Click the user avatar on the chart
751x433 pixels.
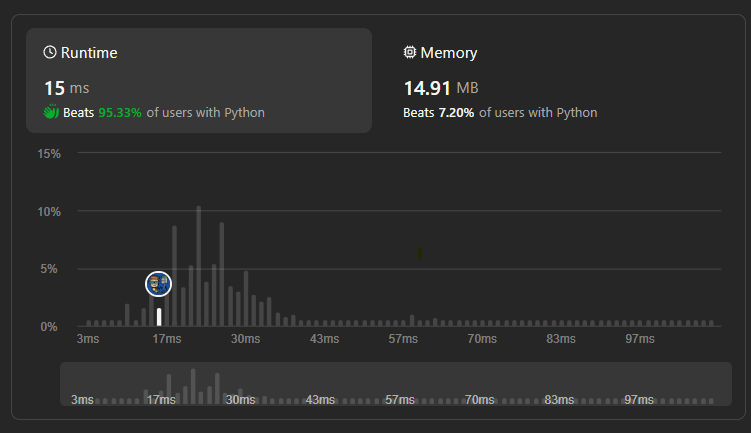coord(158,283)
